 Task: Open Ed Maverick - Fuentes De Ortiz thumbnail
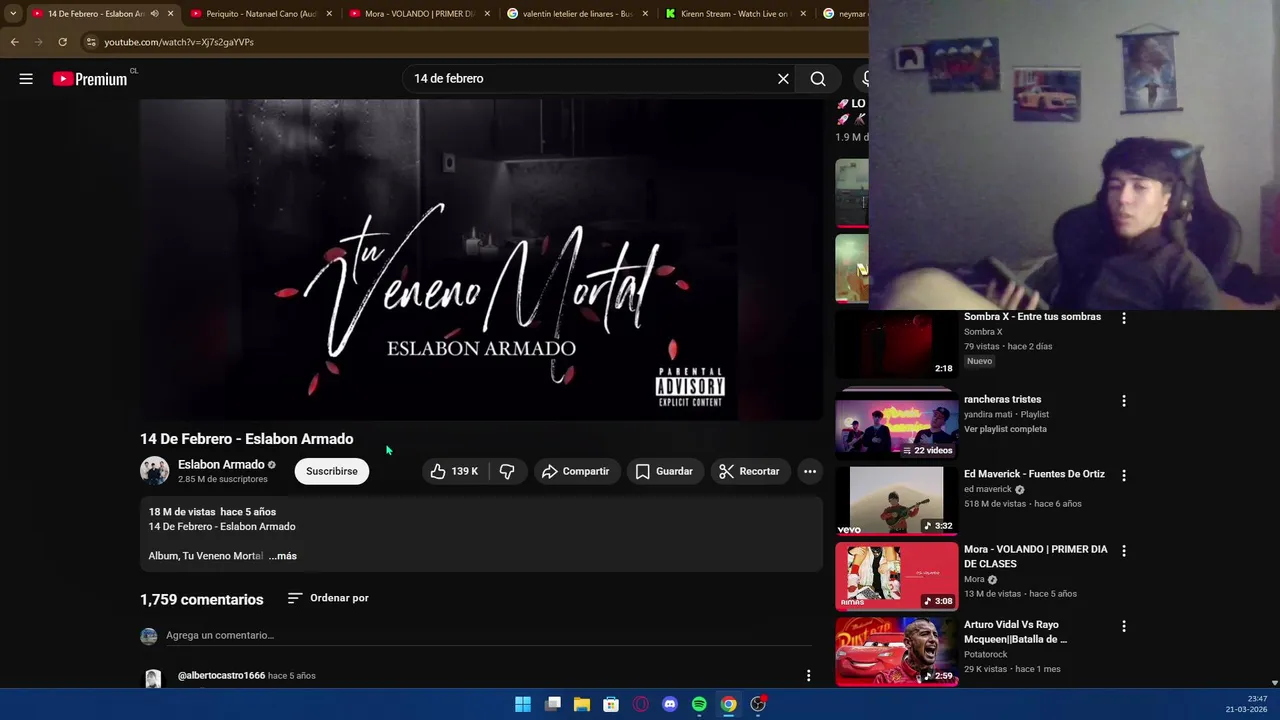(897, 501)
